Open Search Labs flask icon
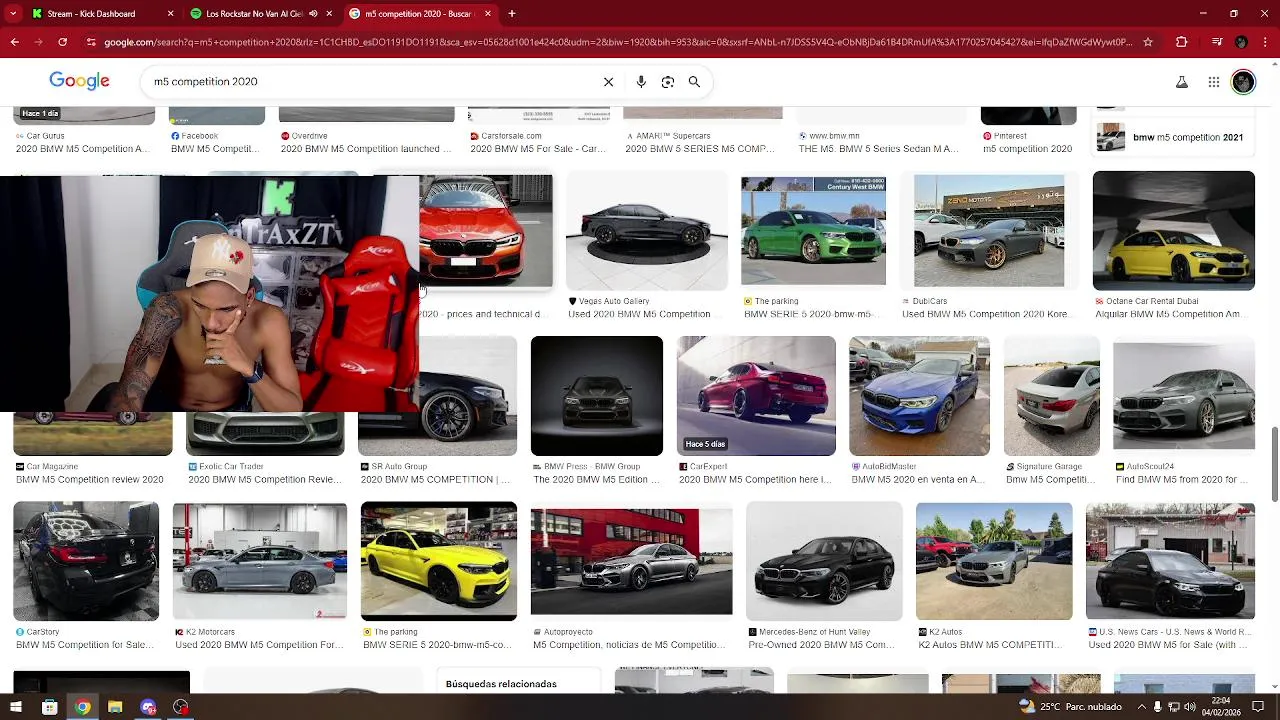Screen dimensions: 1280x720 (1182, 82)
